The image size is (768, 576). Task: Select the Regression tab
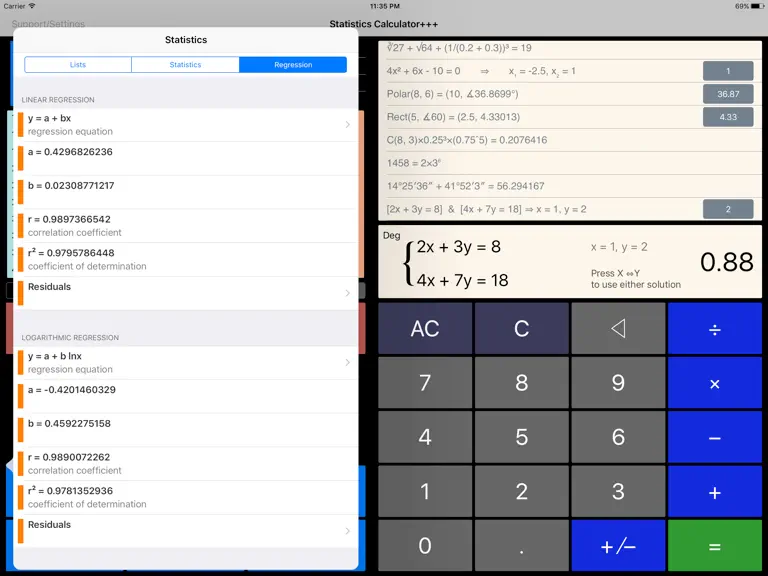[293, 65]
